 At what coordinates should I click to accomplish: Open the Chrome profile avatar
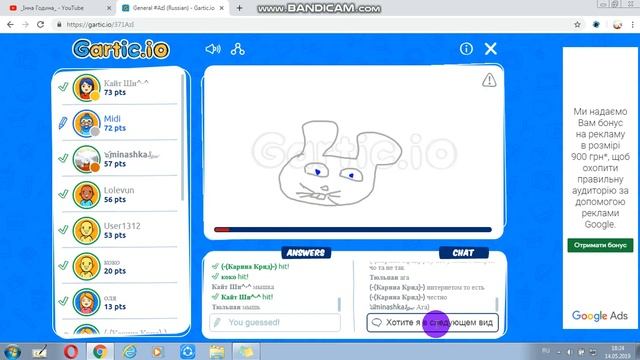(x=617, y=24)
